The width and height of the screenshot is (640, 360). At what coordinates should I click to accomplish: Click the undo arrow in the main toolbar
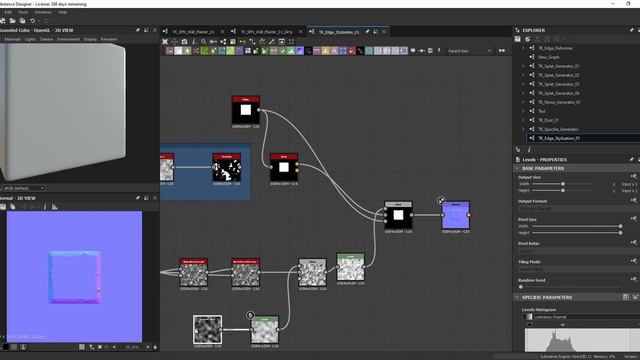(x=32, y=21)
